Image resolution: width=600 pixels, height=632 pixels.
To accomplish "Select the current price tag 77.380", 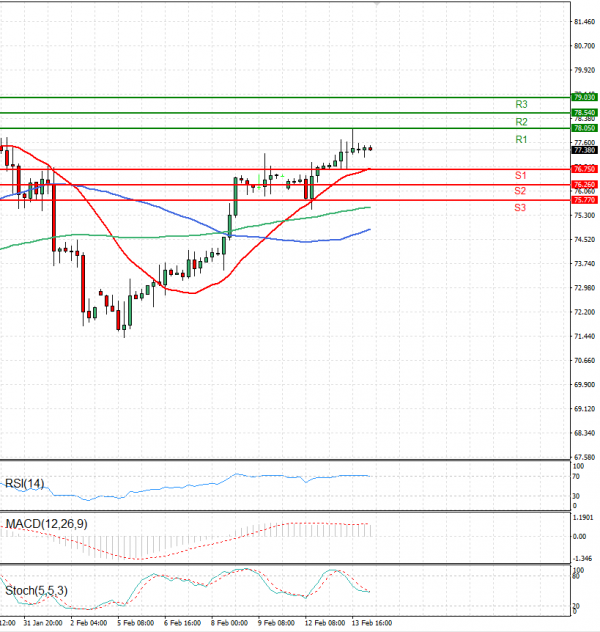I will pyautogui.click(x=584, y=150).
